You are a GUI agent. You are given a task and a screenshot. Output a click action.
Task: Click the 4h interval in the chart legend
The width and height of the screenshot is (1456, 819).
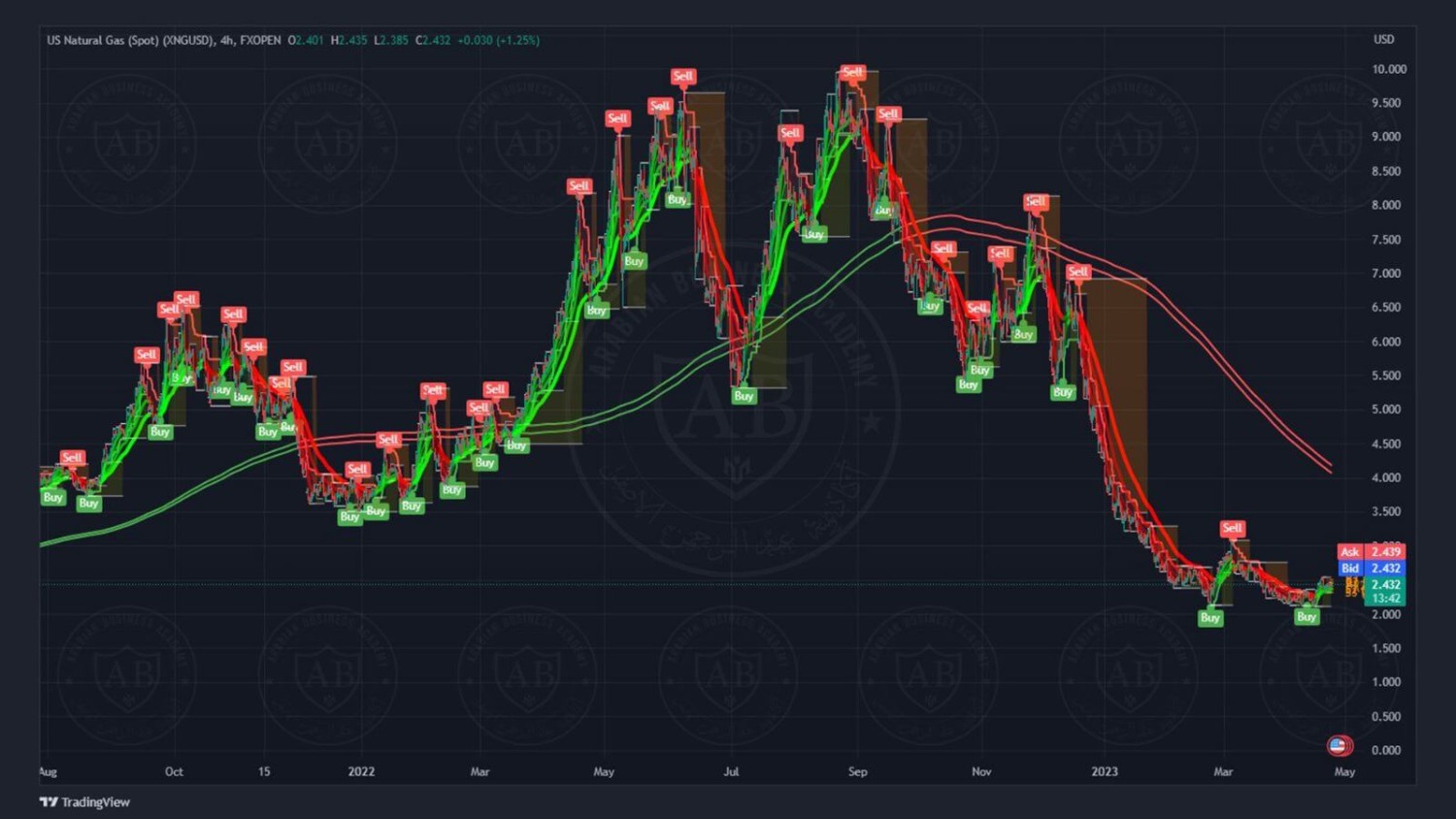[227, 40]
